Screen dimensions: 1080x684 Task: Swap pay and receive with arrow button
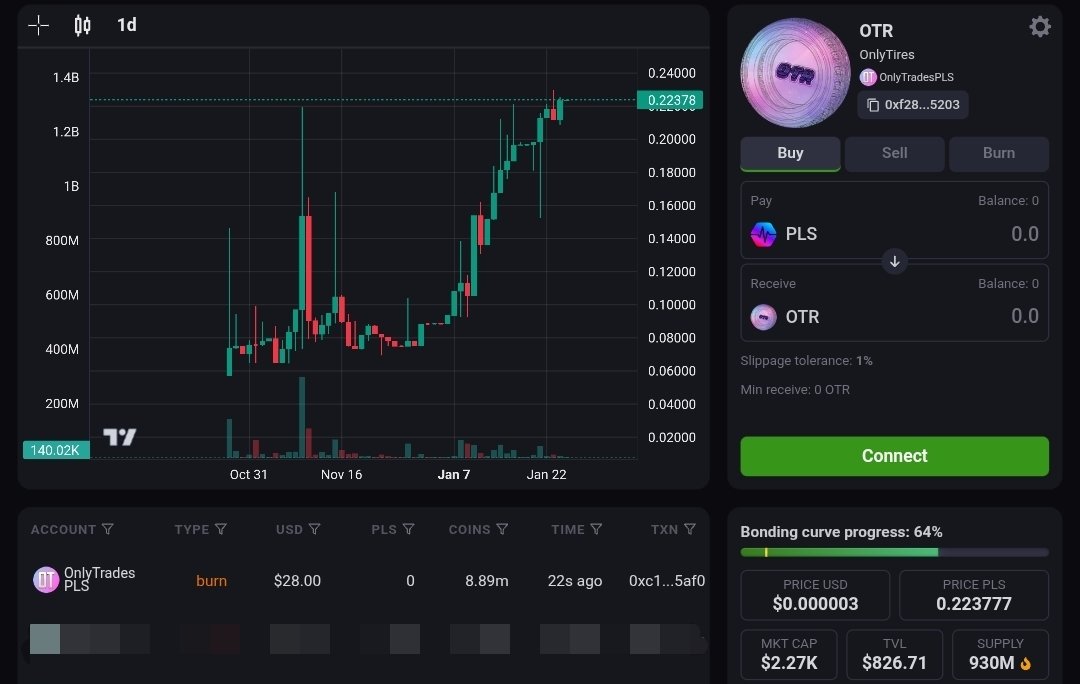point(894,261)
